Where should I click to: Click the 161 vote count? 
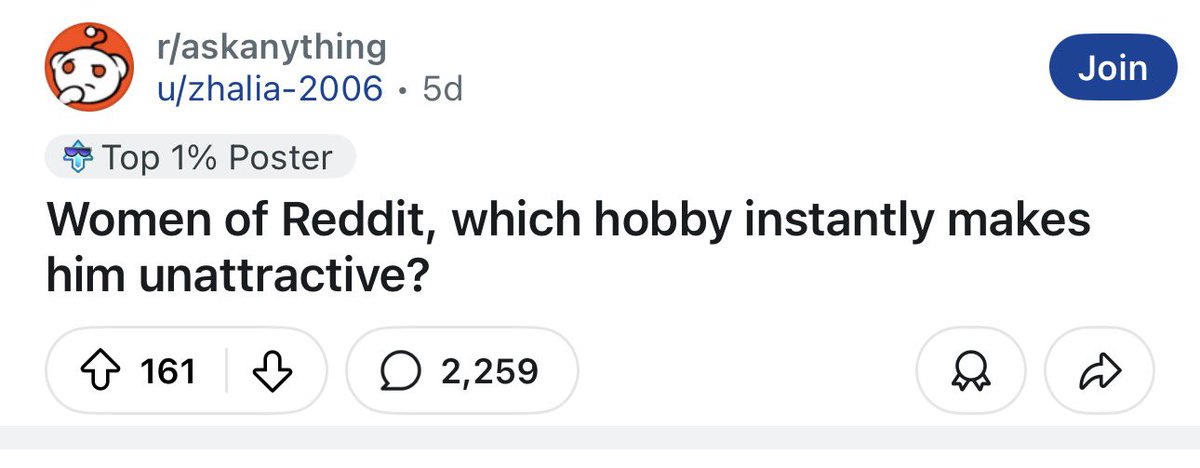coord(168,372)
